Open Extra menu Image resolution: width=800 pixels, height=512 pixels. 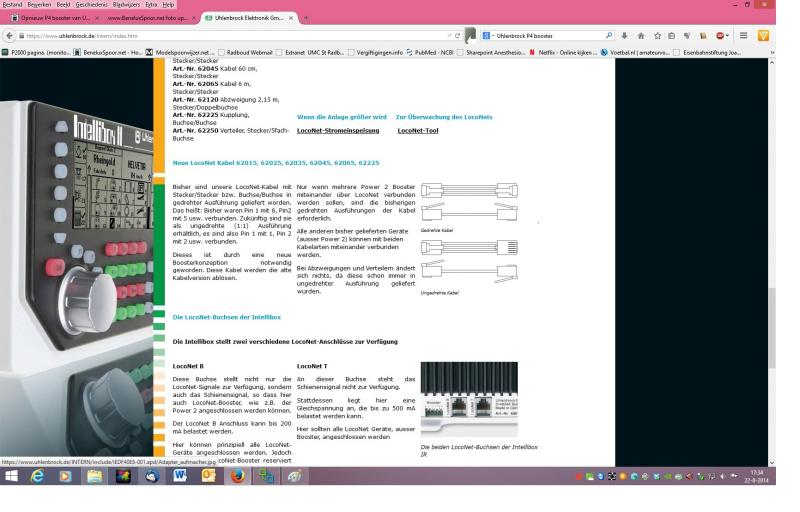click(152, 5)
